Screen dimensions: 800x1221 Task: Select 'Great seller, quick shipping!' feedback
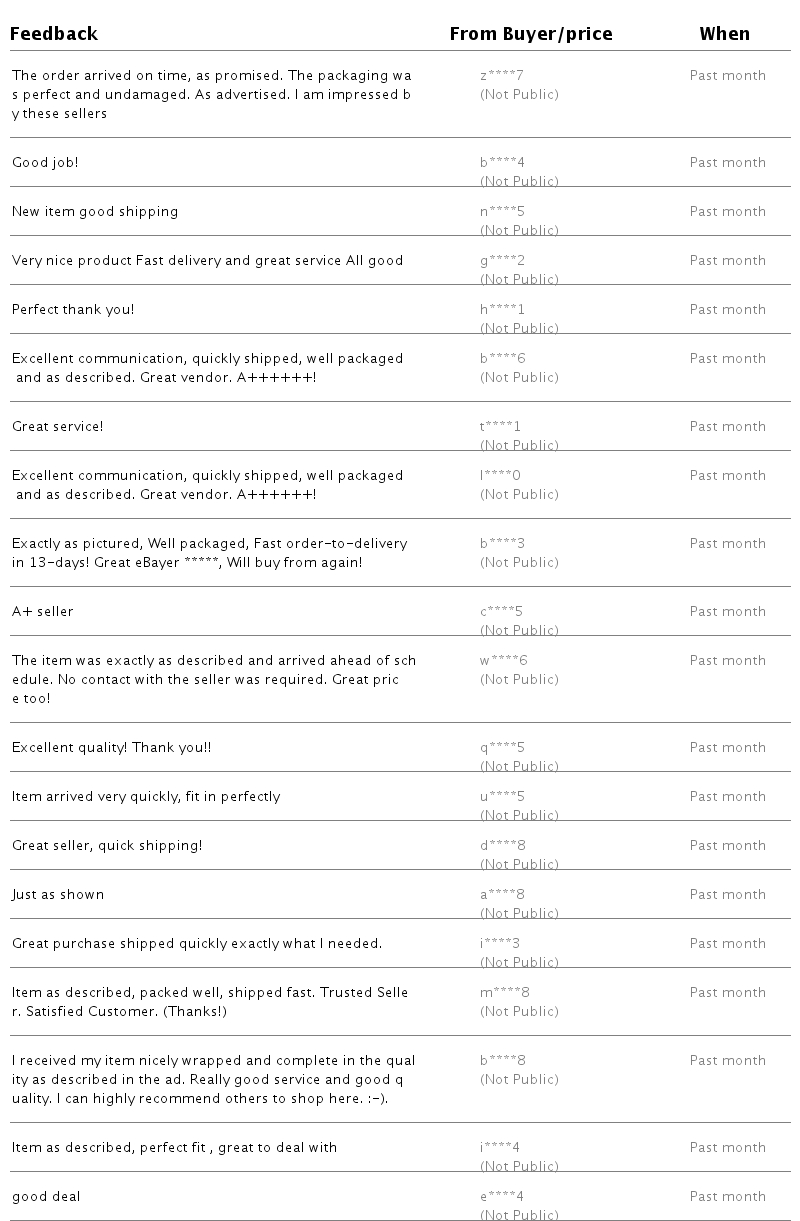(107, 845)
